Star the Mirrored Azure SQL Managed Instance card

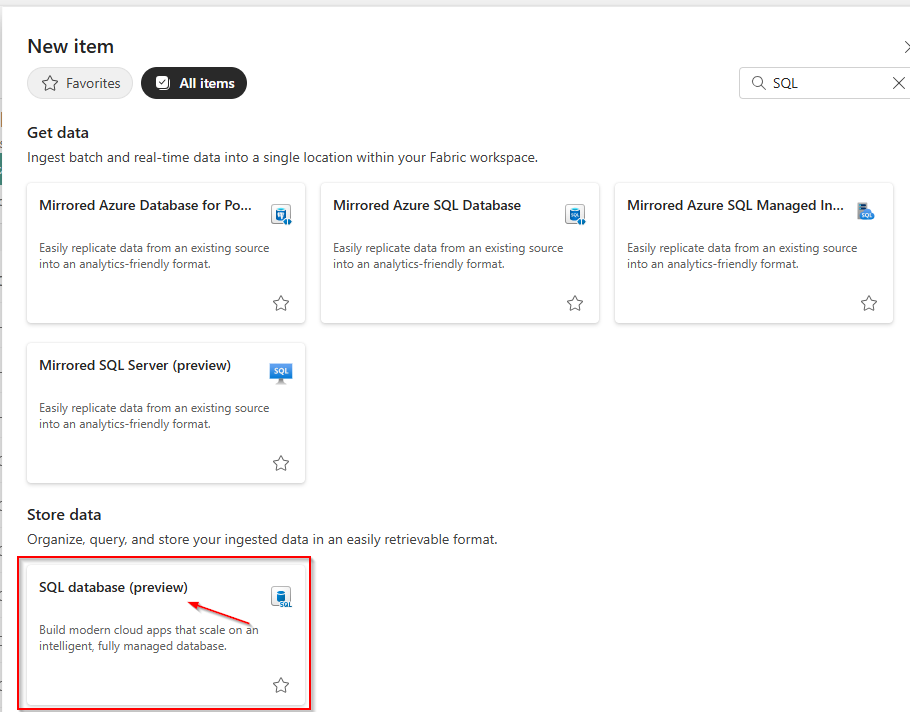[869, 303]
